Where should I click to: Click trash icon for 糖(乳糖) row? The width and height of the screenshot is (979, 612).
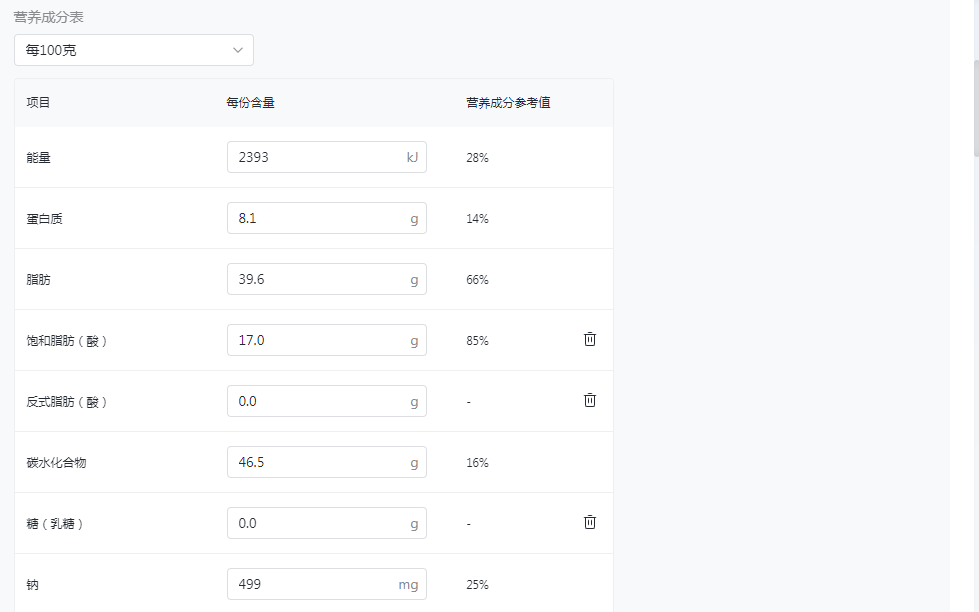[x=590, y=522]
